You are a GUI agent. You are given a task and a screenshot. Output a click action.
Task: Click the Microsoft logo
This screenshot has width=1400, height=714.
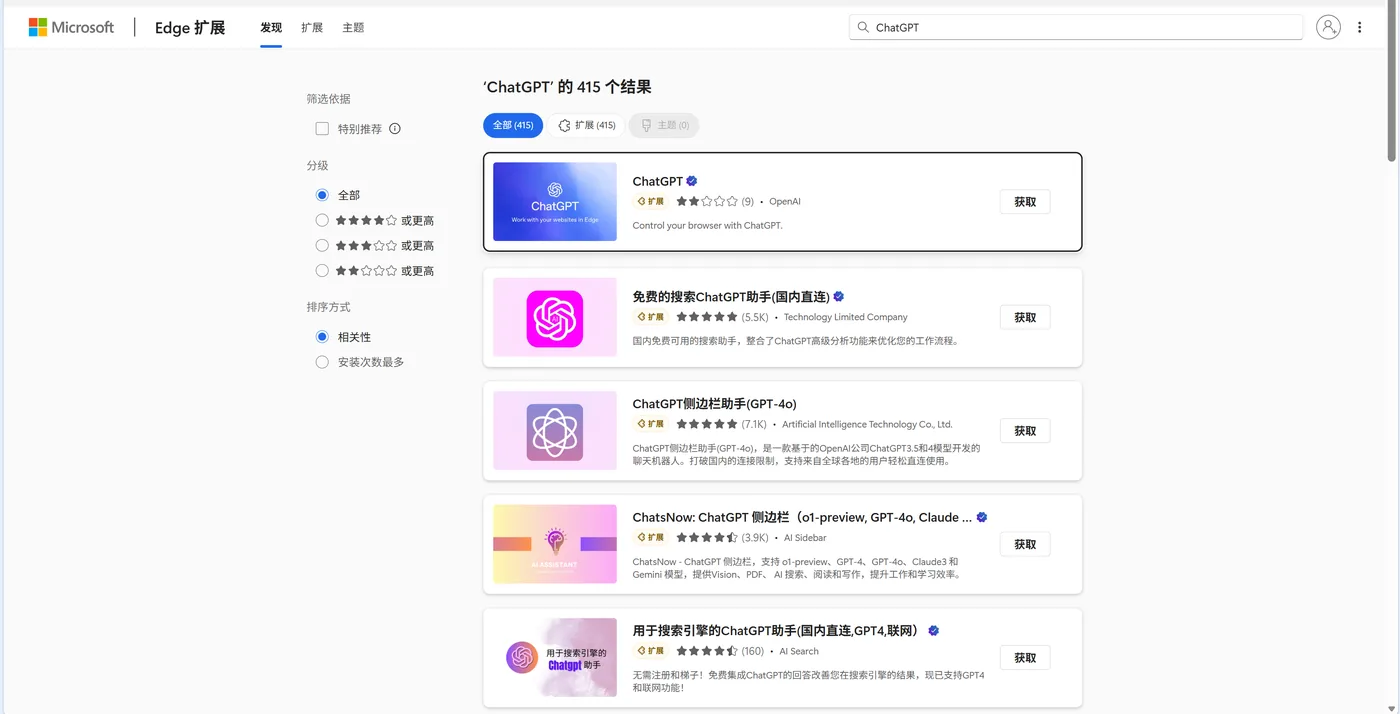click(71, 27)
